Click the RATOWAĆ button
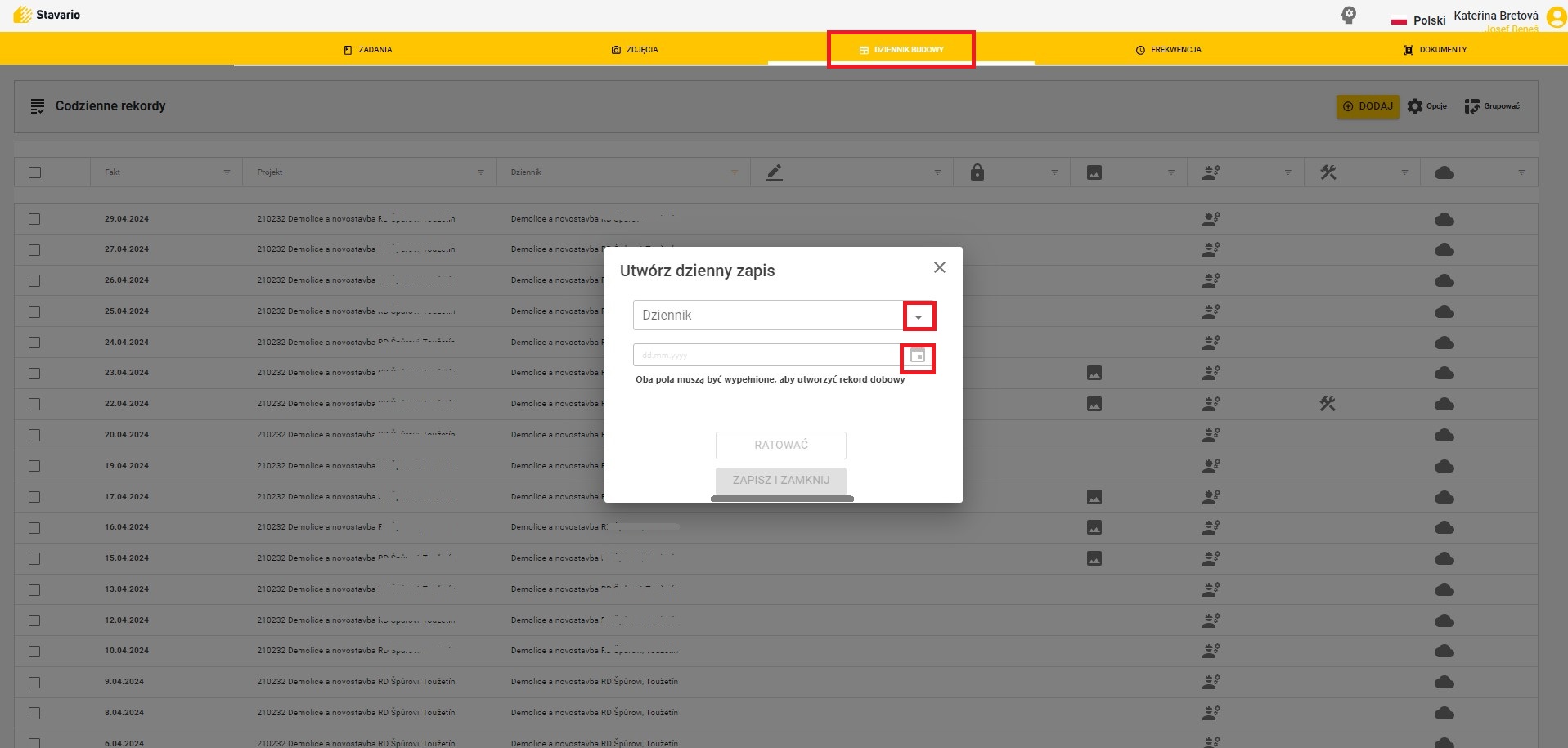Screen dimensions: 1568x748 click(x=781, y=445)
